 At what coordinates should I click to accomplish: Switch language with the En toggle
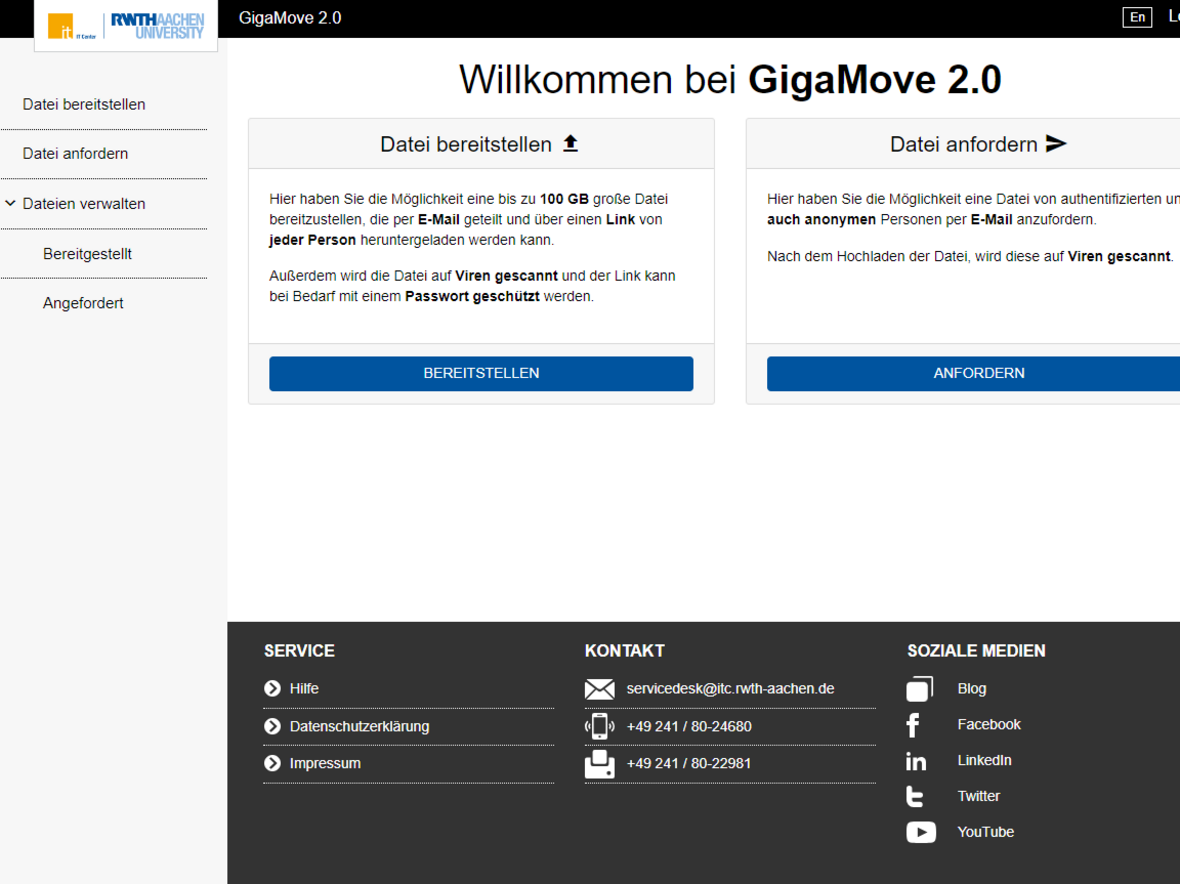[x=1137, y=17]
